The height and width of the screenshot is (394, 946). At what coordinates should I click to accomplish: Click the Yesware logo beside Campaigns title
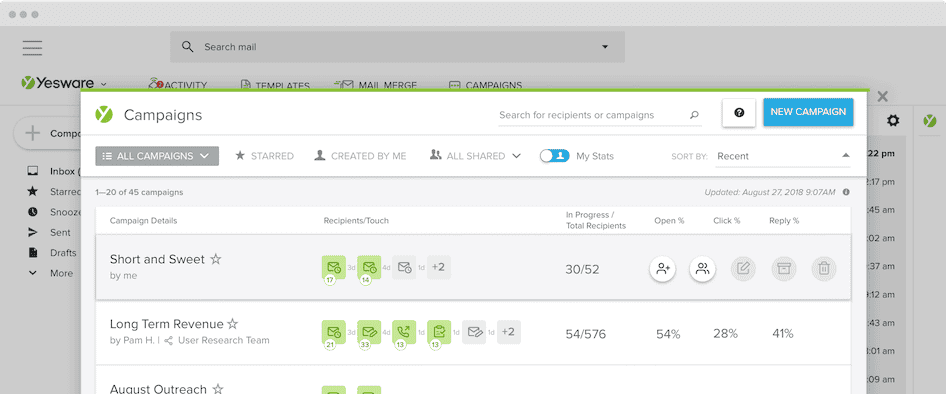pos(104,114)
